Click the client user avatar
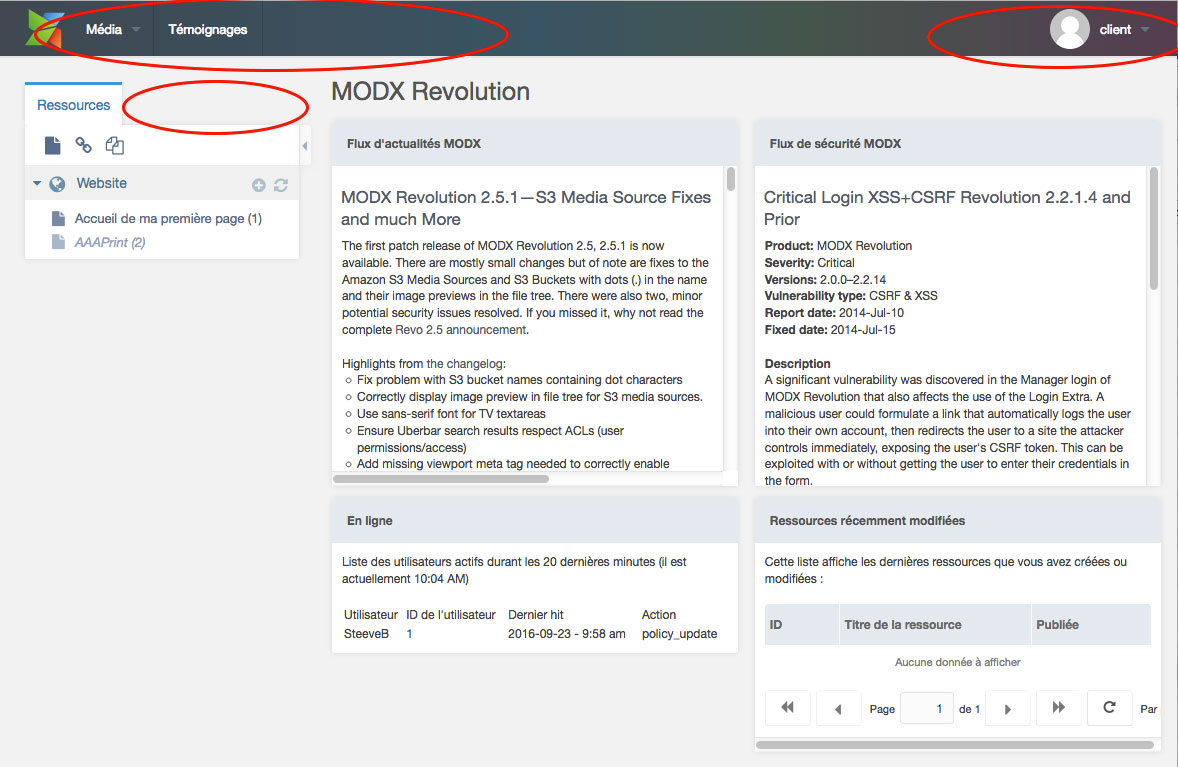 pos(1069,29)
